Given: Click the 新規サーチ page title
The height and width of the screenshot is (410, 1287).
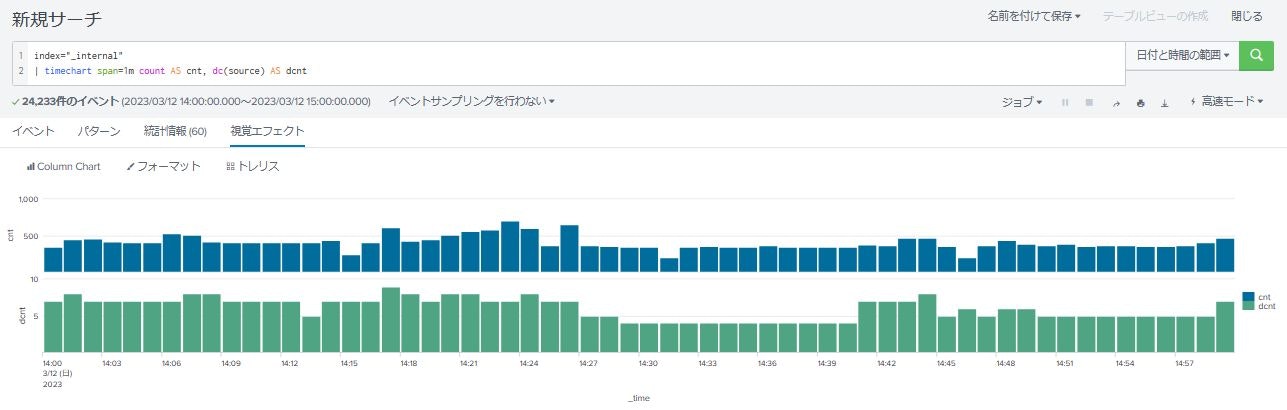Looking at the screenshot, I should coord(57,19).
